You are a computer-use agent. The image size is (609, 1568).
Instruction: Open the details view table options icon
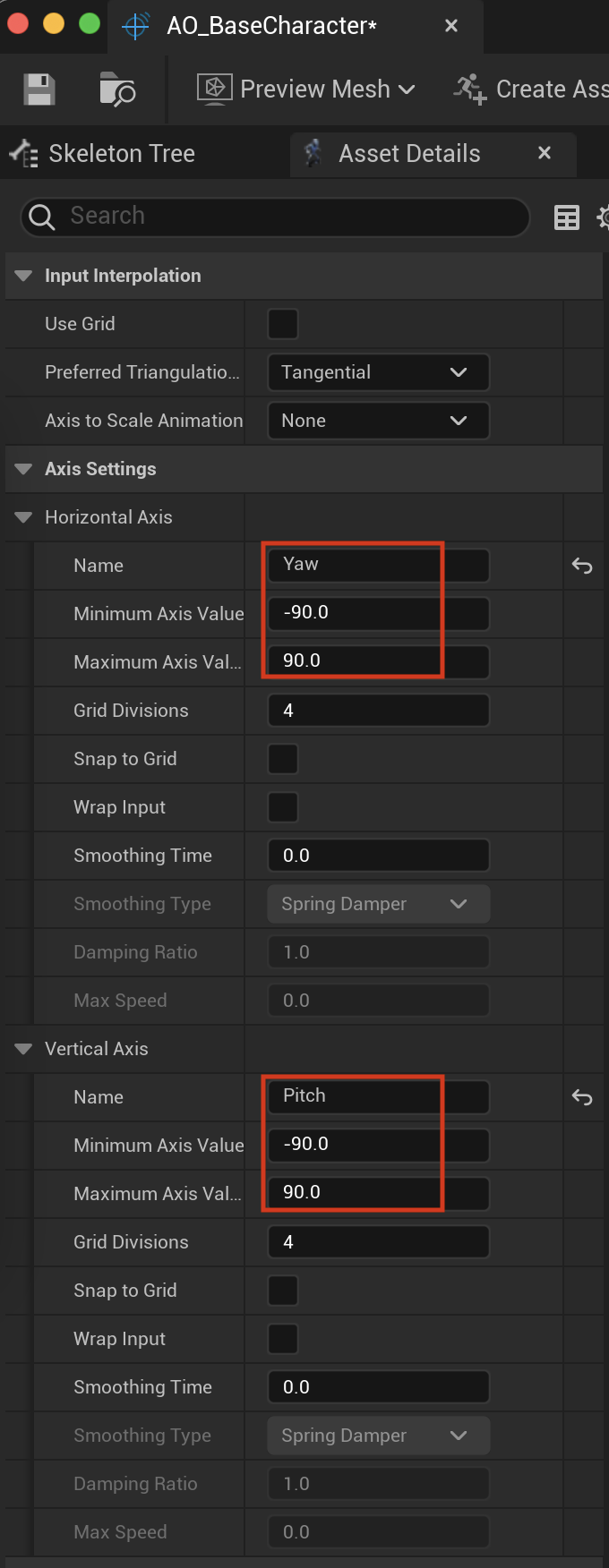pos(567,217)
